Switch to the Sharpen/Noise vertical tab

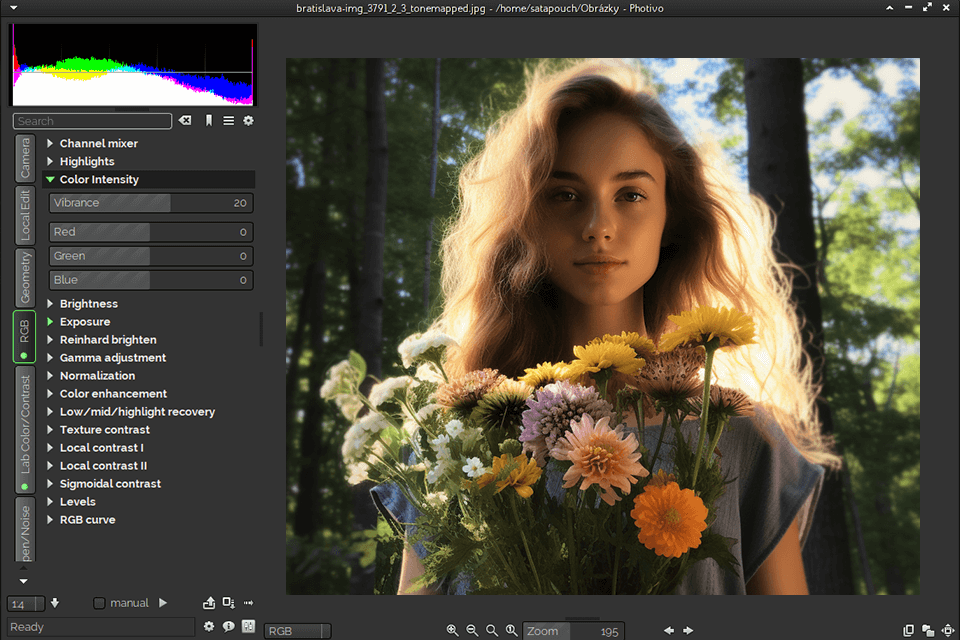24,529
